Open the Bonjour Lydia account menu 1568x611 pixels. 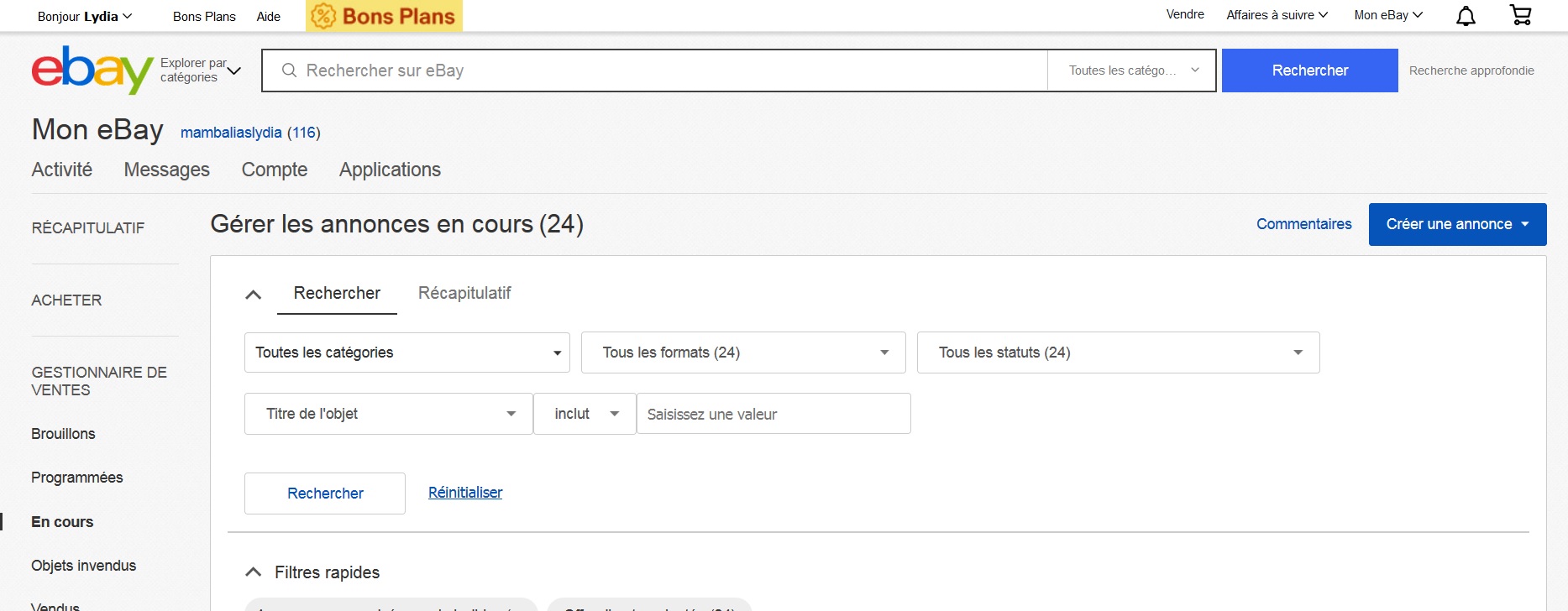point(85,16)
